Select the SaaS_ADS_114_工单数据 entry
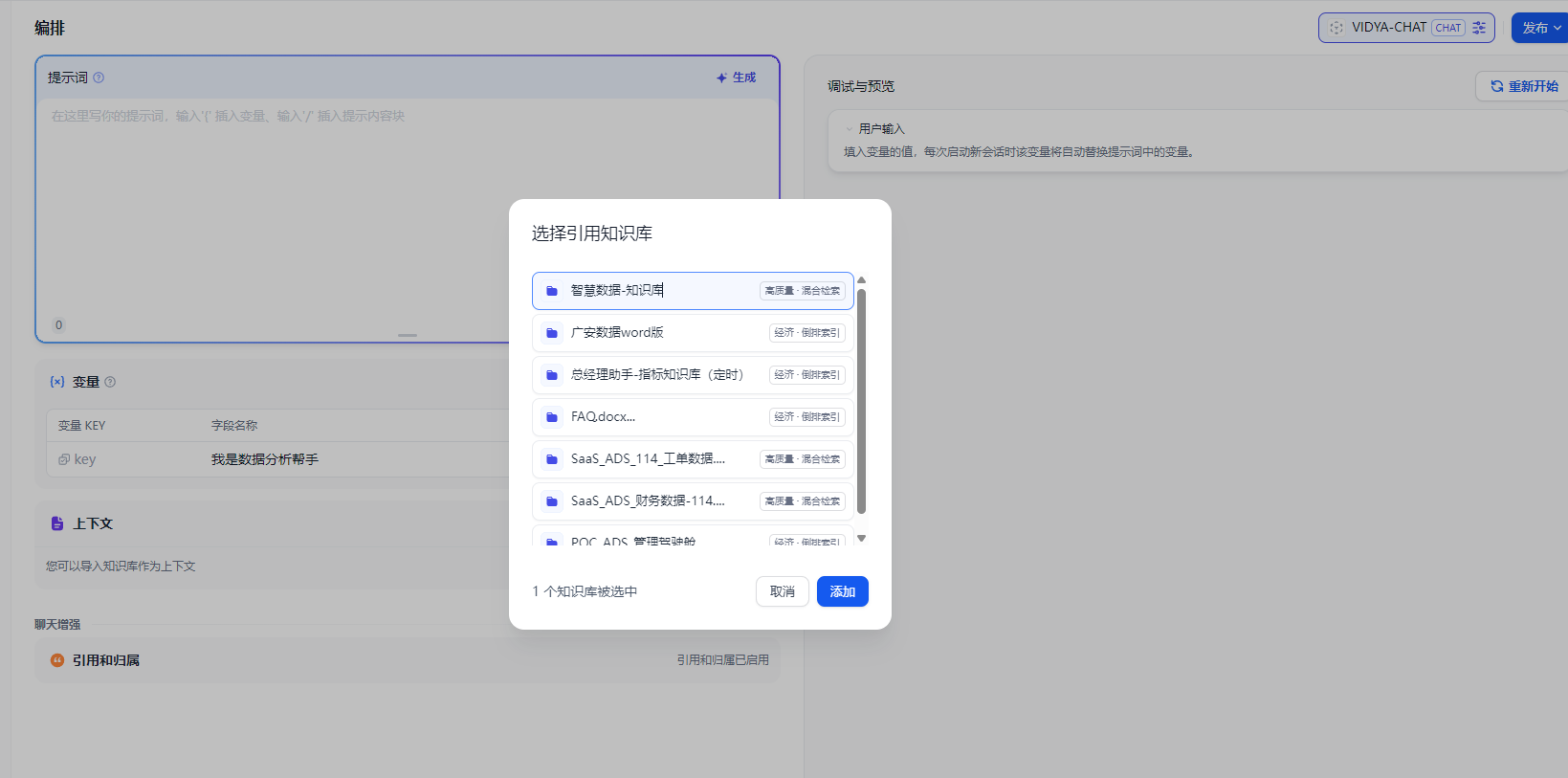Image resolution: width=1568 pixels, height=778 pixels. click(693, 459)
